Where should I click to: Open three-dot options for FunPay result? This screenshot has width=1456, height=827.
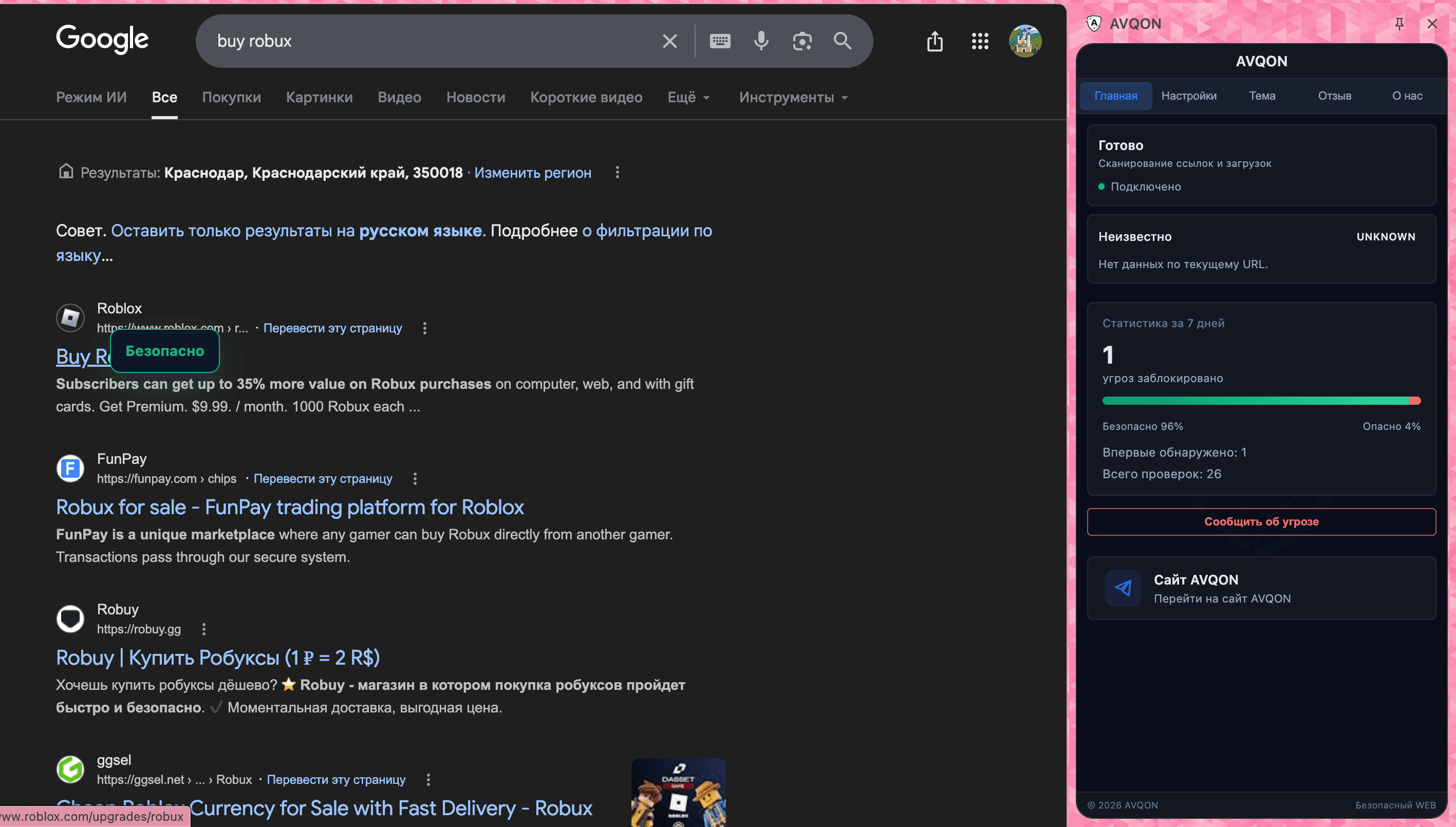pos(415,478)
